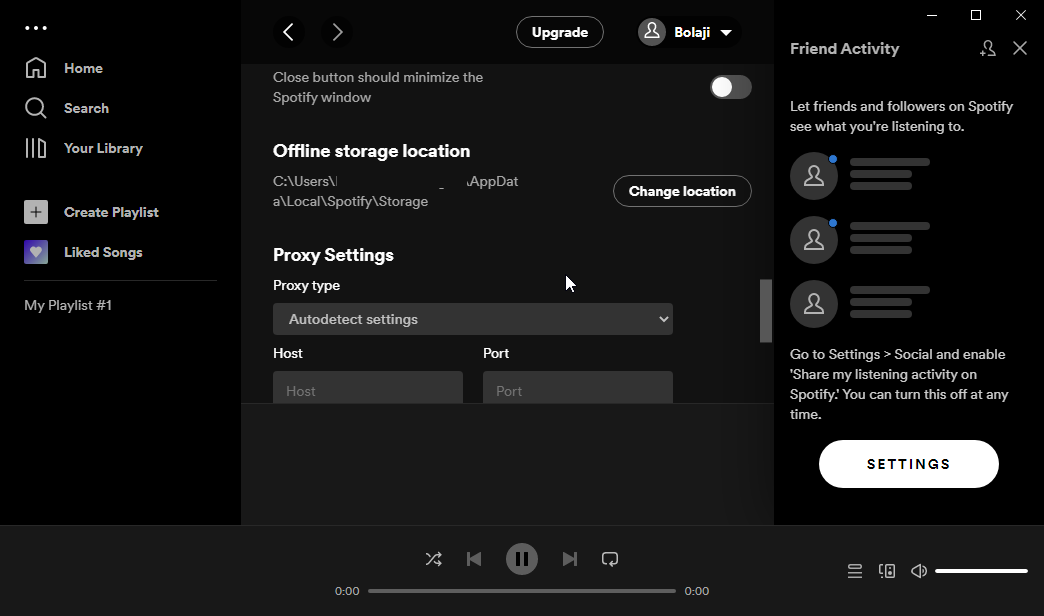Screen dimensions: 1044x616
Task: Enable shuffle playback
Action: [x=433, y=559]
